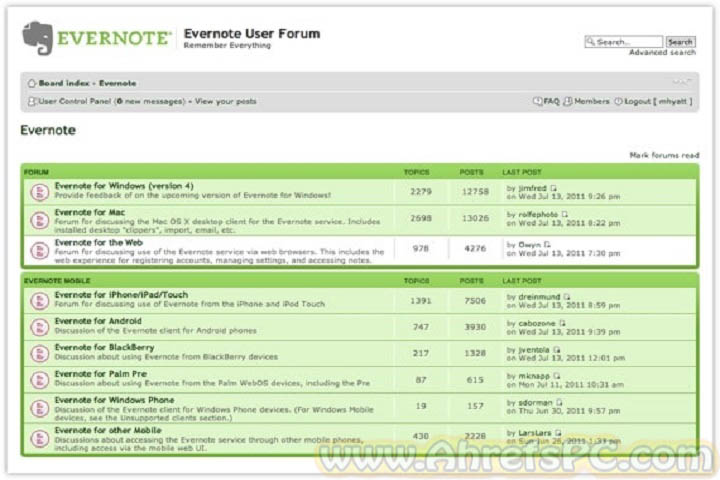Go to Board index breadcrumb
720x480 pixels.
tap(64, 83)
